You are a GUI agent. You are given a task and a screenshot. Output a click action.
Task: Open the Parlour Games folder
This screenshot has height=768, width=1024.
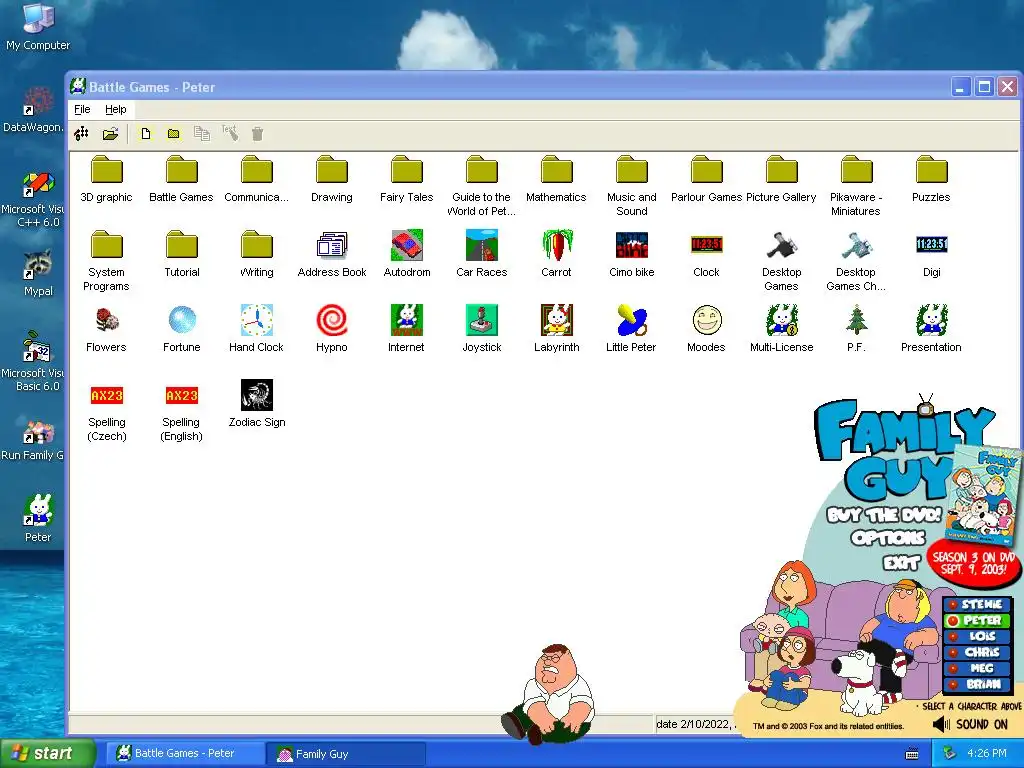point(707,170)
